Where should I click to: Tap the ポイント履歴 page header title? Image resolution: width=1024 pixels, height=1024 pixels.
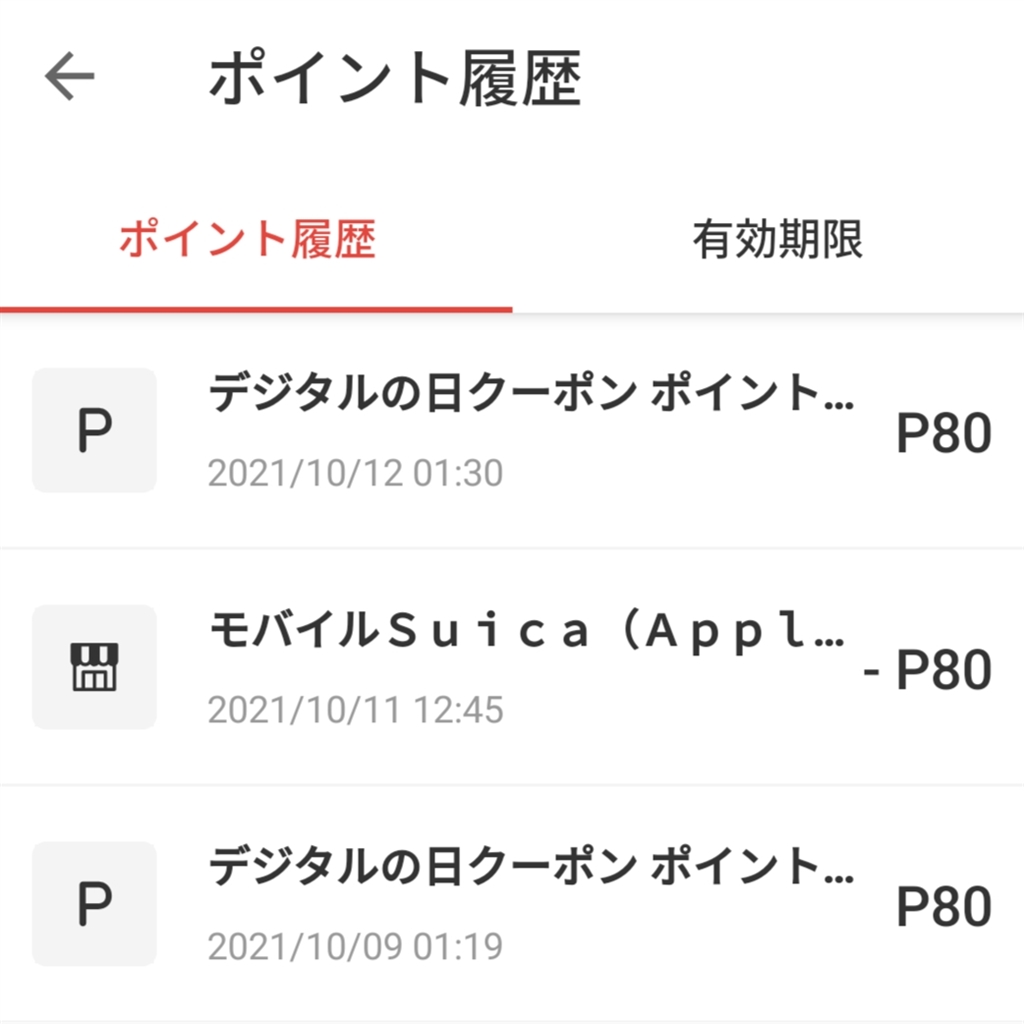[394, 79]
